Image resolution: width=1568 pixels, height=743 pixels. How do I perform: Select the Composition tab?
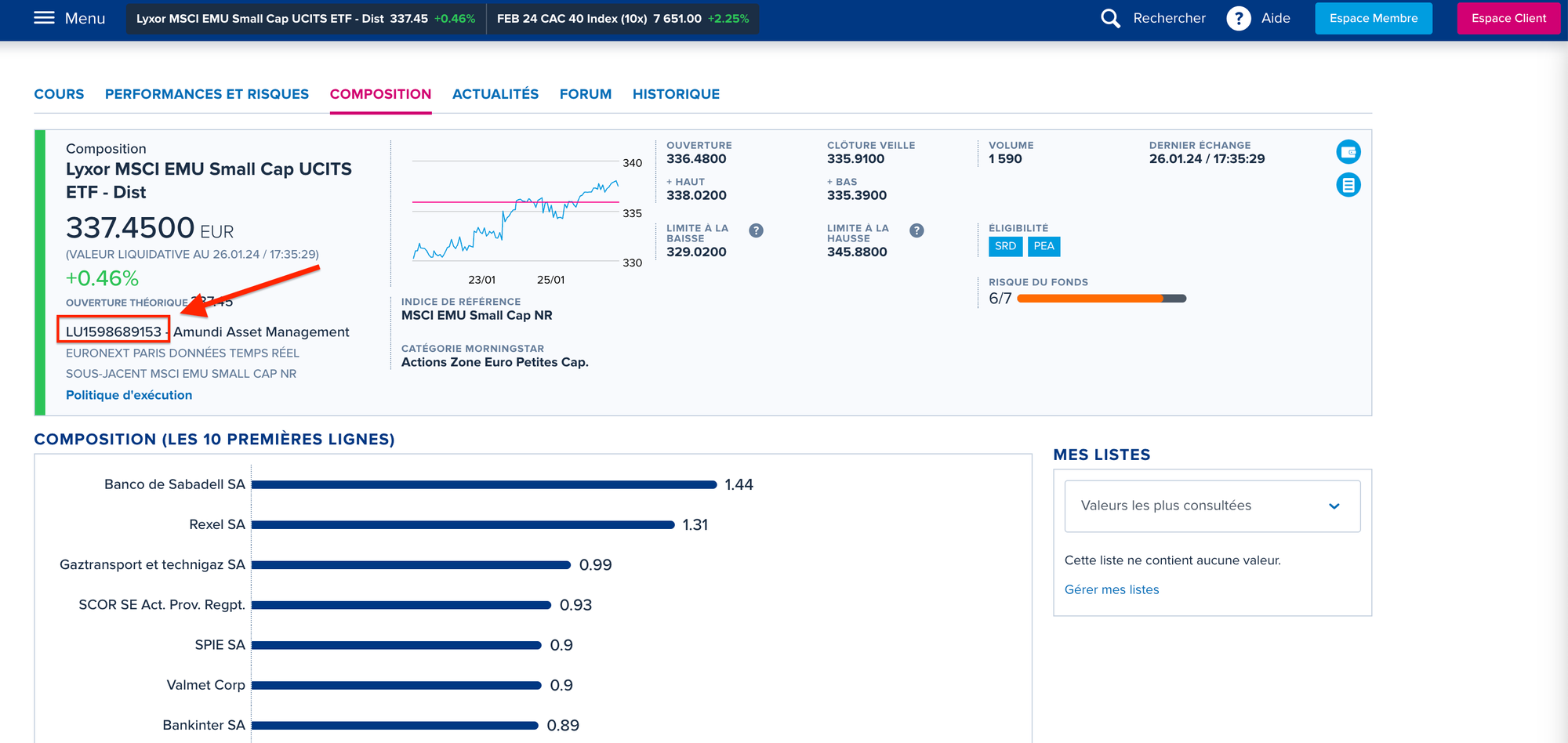point(380,94)
